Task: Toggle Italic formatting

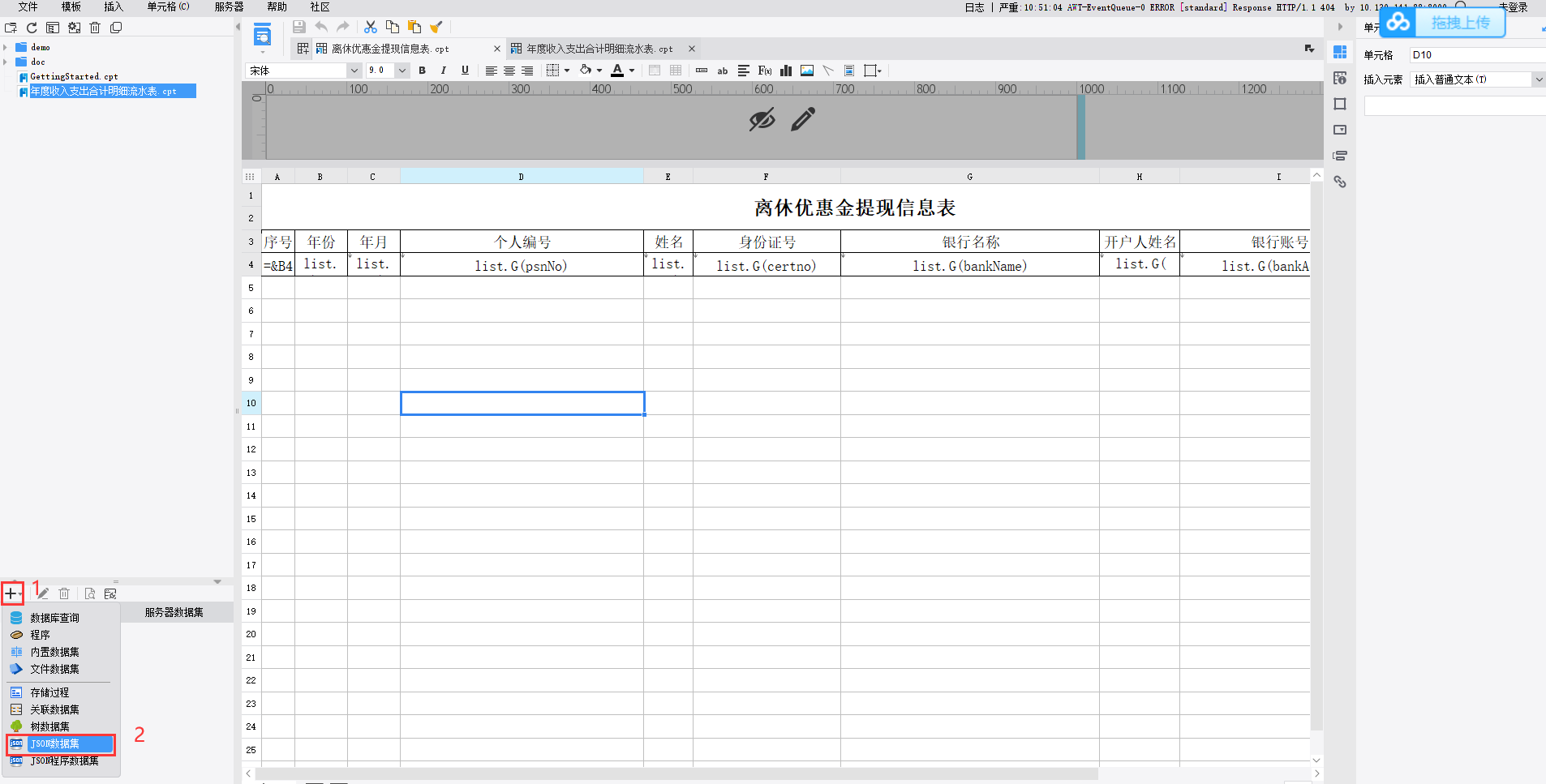Action: pyautogui.click(x=443, y=71)
